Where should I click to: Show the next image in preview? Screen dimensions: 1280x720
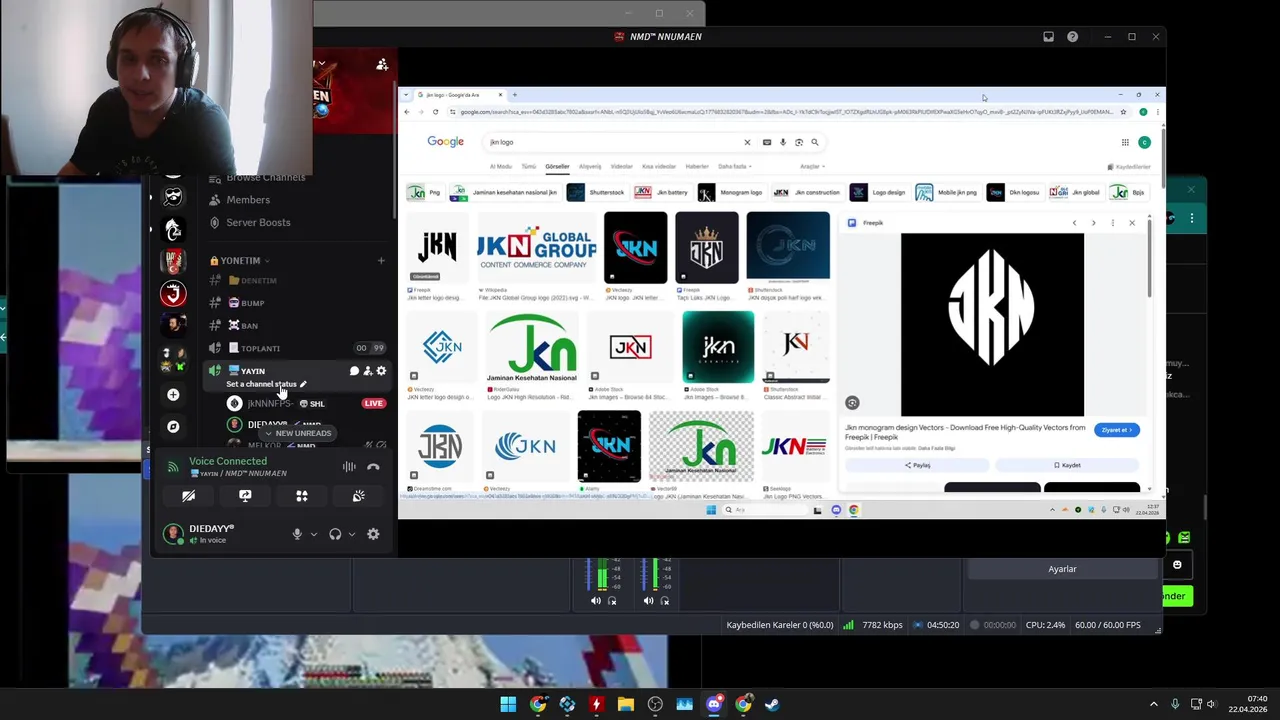(x=1093, y=223)
